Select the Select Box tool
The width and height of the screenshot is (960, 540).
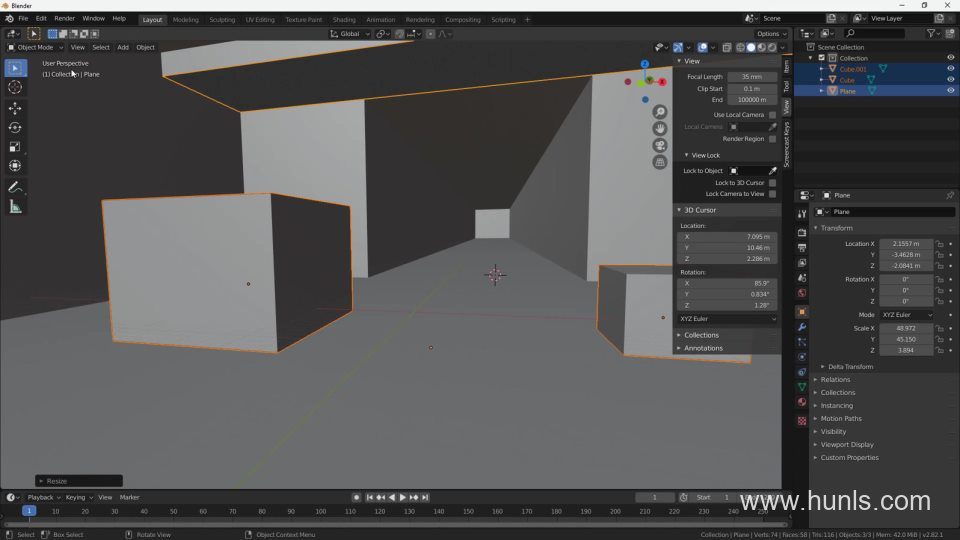coord(15,68)
